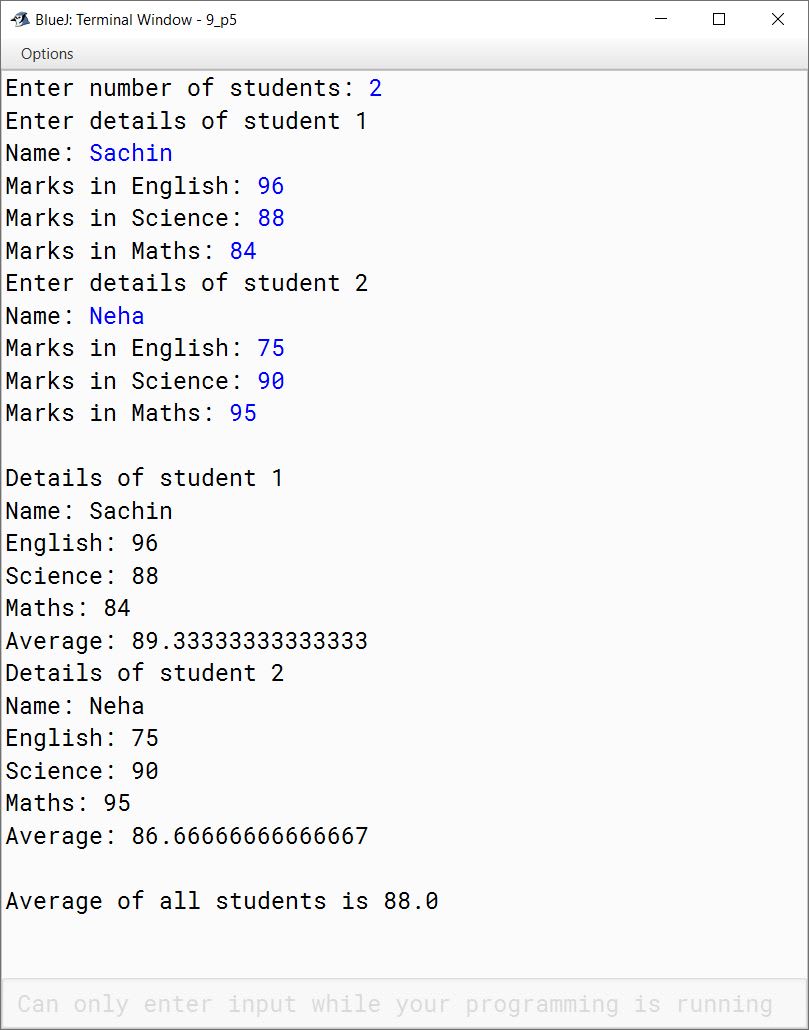Click Sachin's English marks input 96
This screenshot has width=809, height=1030.
pos(271,186)
